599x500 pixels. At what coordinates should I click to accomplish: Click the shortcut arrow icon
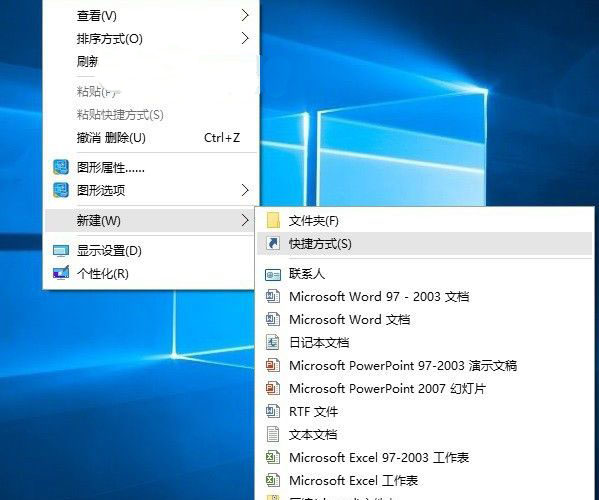click(273, 243)
